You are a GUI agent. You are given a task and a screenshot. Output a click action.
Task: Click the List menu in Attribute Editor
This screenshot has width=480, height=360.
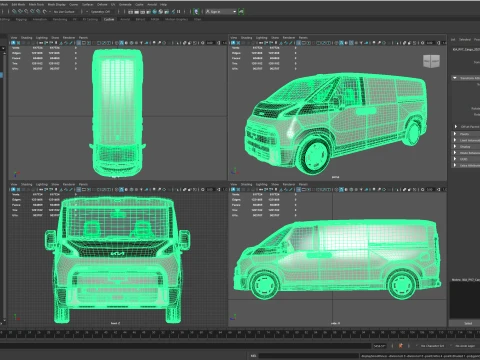(x=453, y=39)
